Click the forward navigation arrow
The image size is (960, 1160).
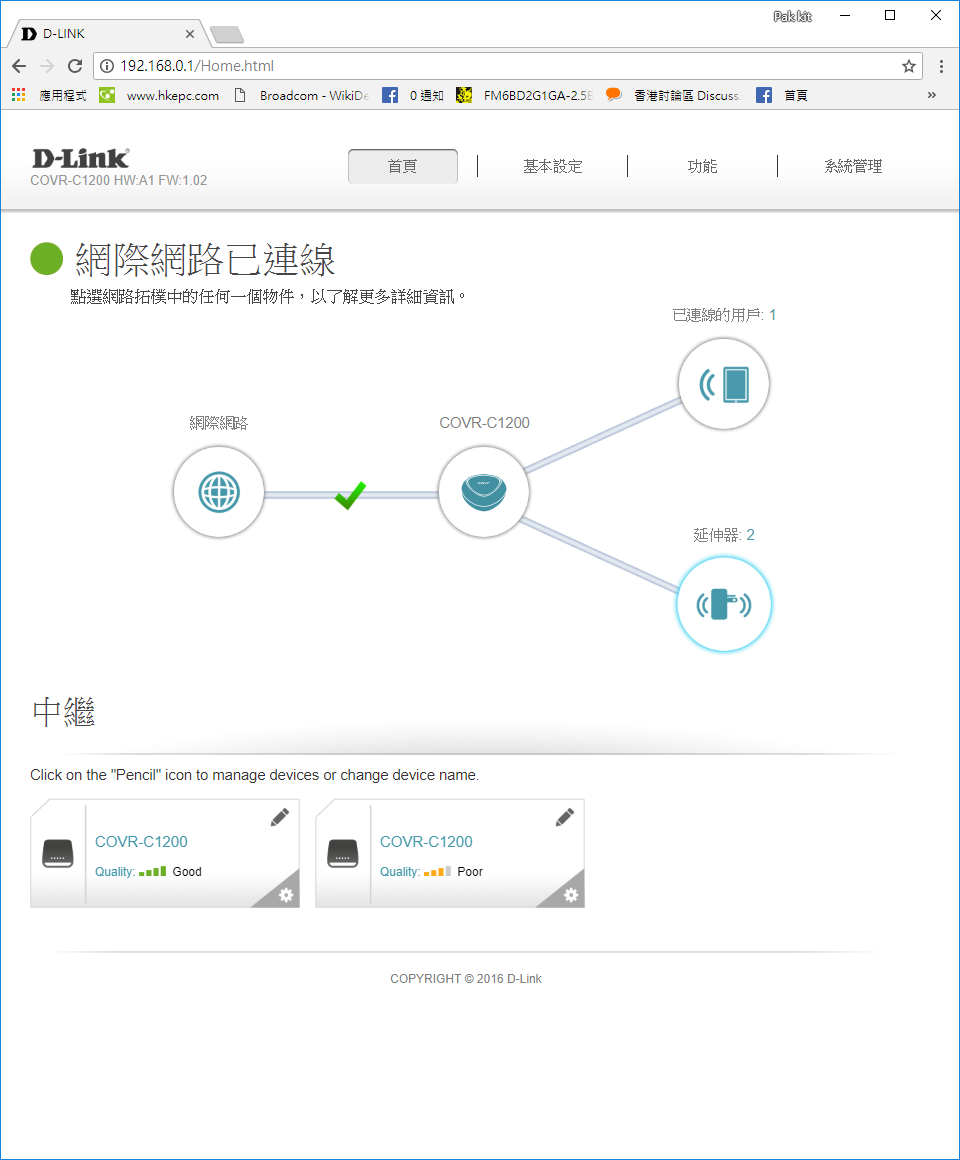tap(47, 66)
